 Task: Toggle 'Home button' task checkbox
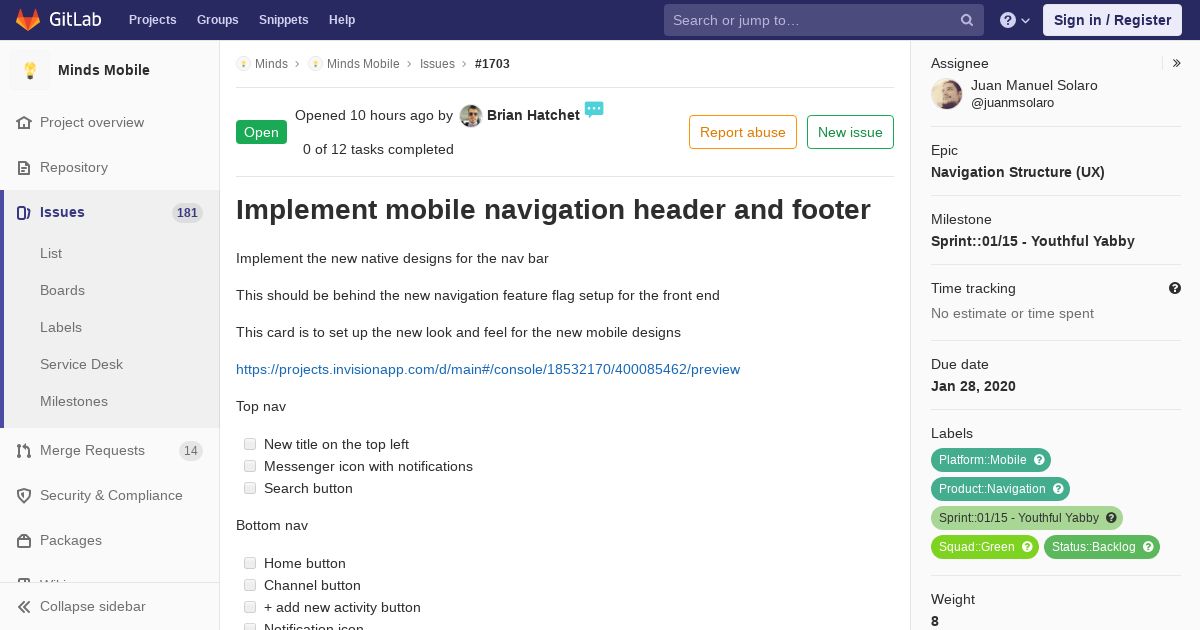point(250,563)
